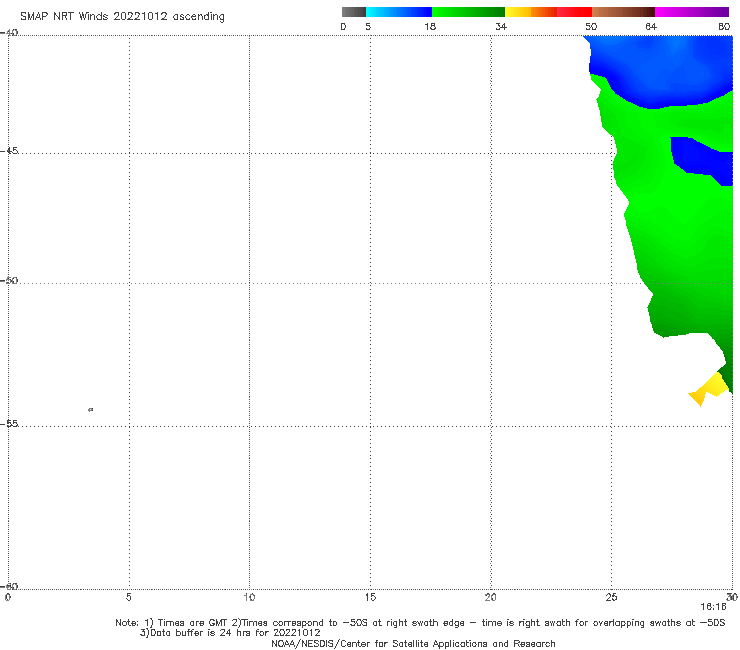Click the color bar label "50"

point(591,26)
